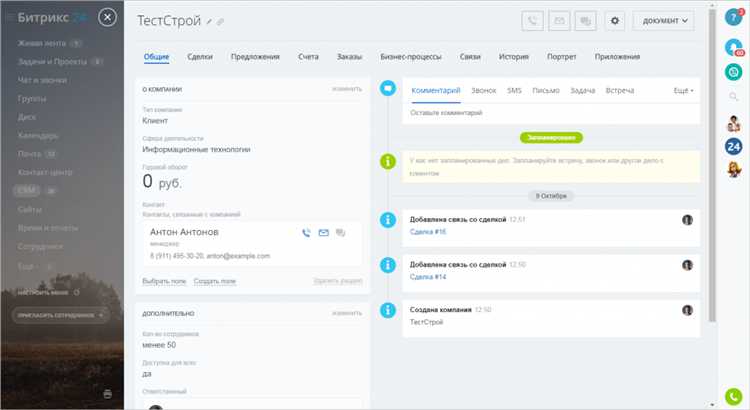Viewport: 750px width, 410px height.
Task: Open chat via header chat bubble icon
Action: (x=586, y=21)
